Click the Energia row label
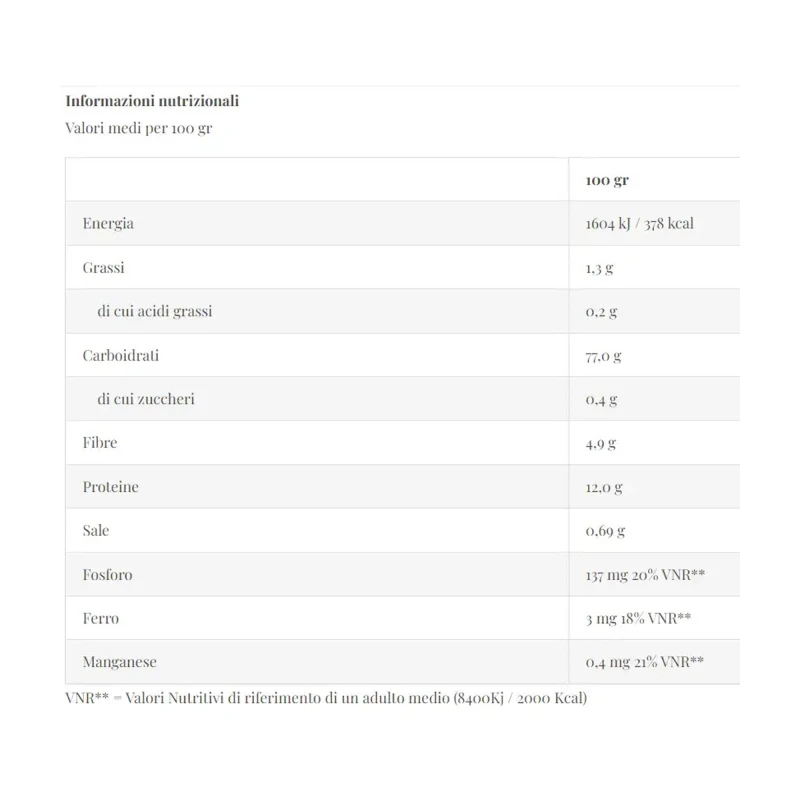This screenshot has width=800, height=800. coord(108,224)
